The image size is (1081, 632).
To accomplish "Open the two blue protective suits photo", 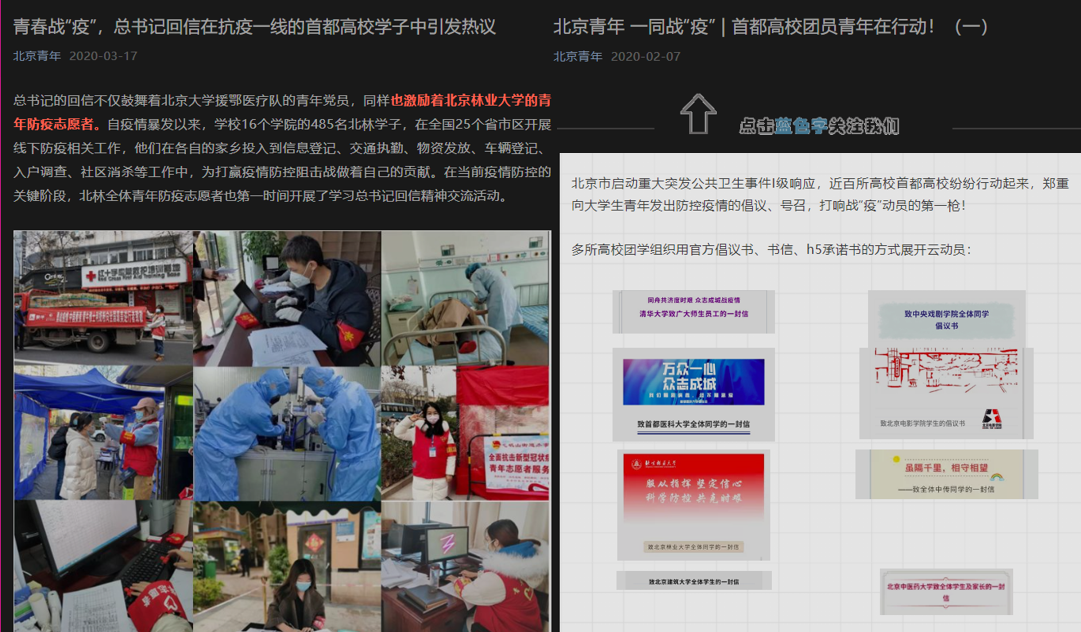I will pyautogui.click(x=287, y=433).
